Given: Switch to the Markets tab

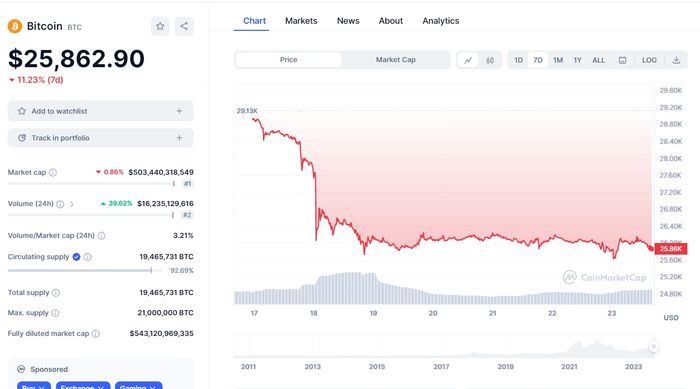Looking at the screenshot, I should (x=301, y=21).
